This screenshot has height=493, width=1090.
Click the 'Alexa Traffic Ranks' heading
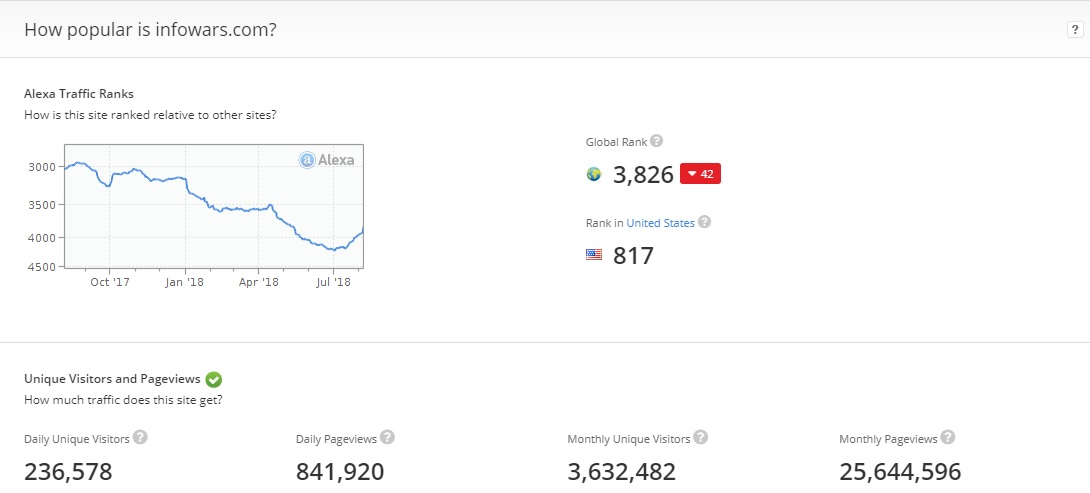click(x=79, y=93)
